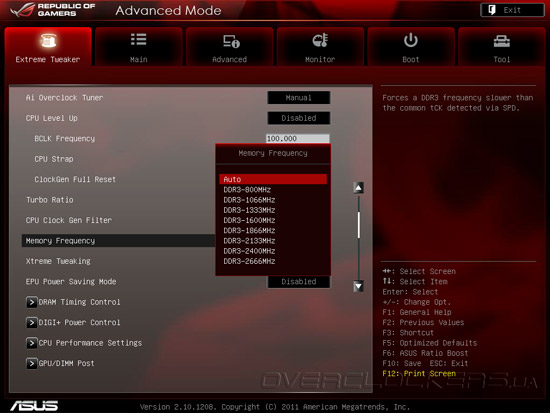The height and width of the screenshot is (413, 550).
Task: Open the Tool tab icon
Action: pyautogui.click(x=502, y=41)
